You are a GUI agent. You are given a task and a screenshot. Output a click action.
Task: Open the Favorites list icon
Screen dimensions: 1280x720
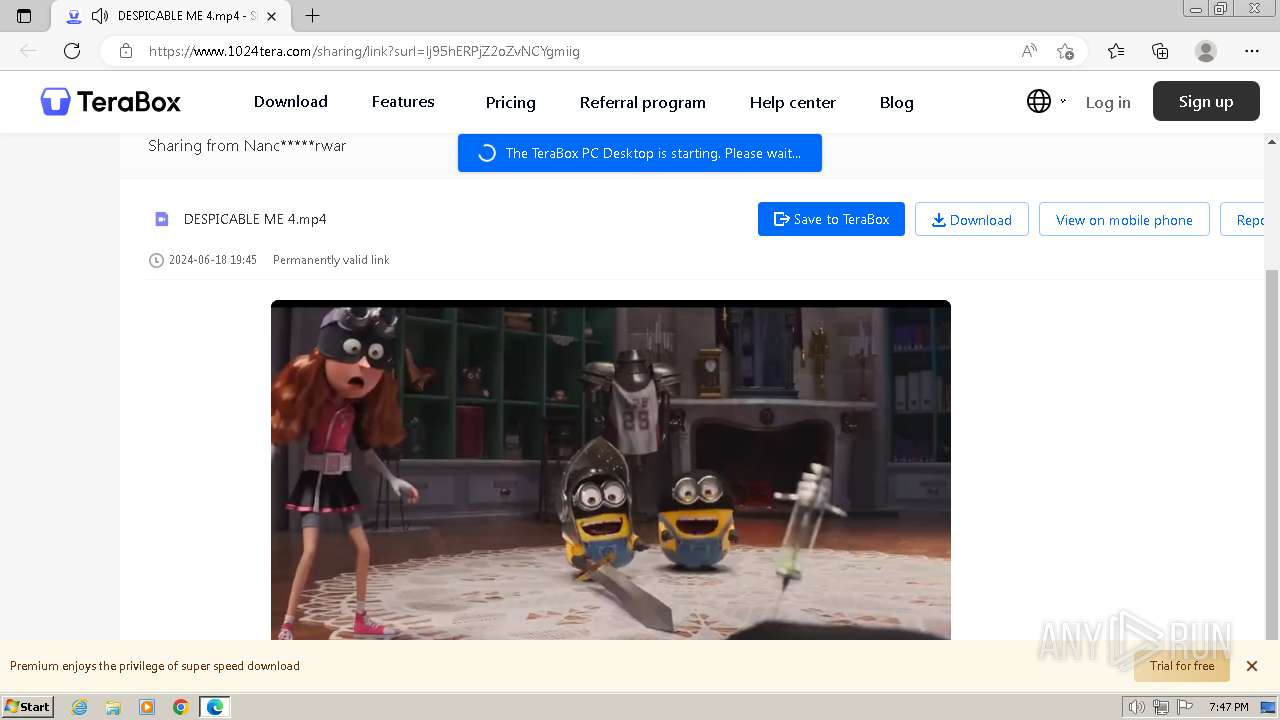pyautogui.click(x=1116, y=51)
